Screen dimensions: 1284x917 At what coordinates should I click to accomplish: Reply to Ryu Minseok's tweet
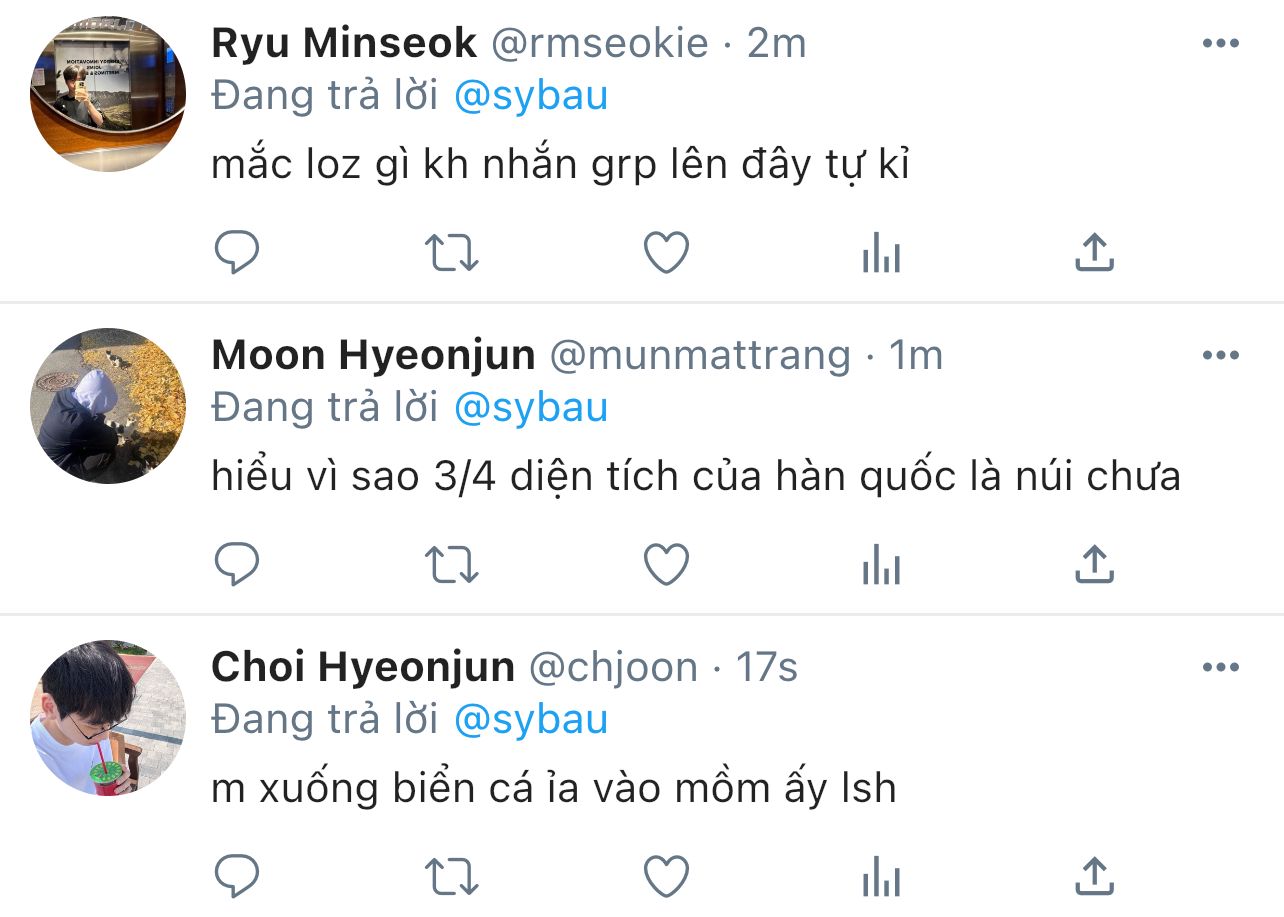(238, 254)
